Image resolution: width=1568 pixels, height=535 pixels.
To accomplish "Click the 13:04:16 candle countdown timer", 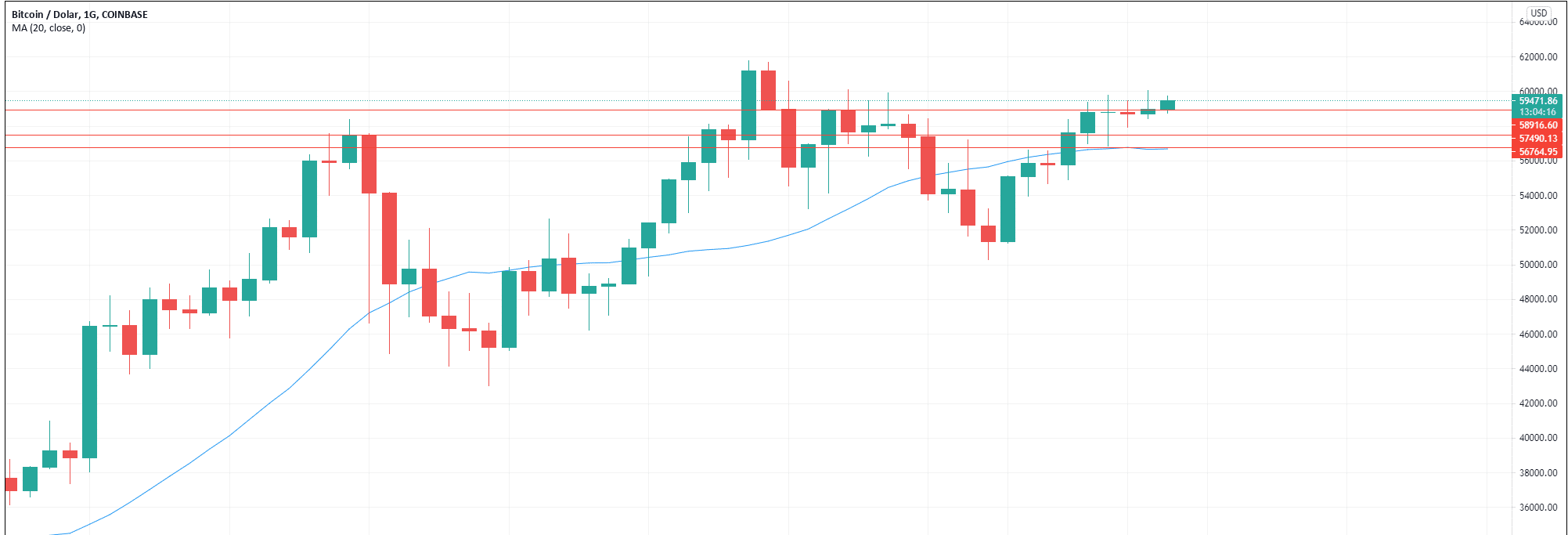I will [x=1537, y=112].
